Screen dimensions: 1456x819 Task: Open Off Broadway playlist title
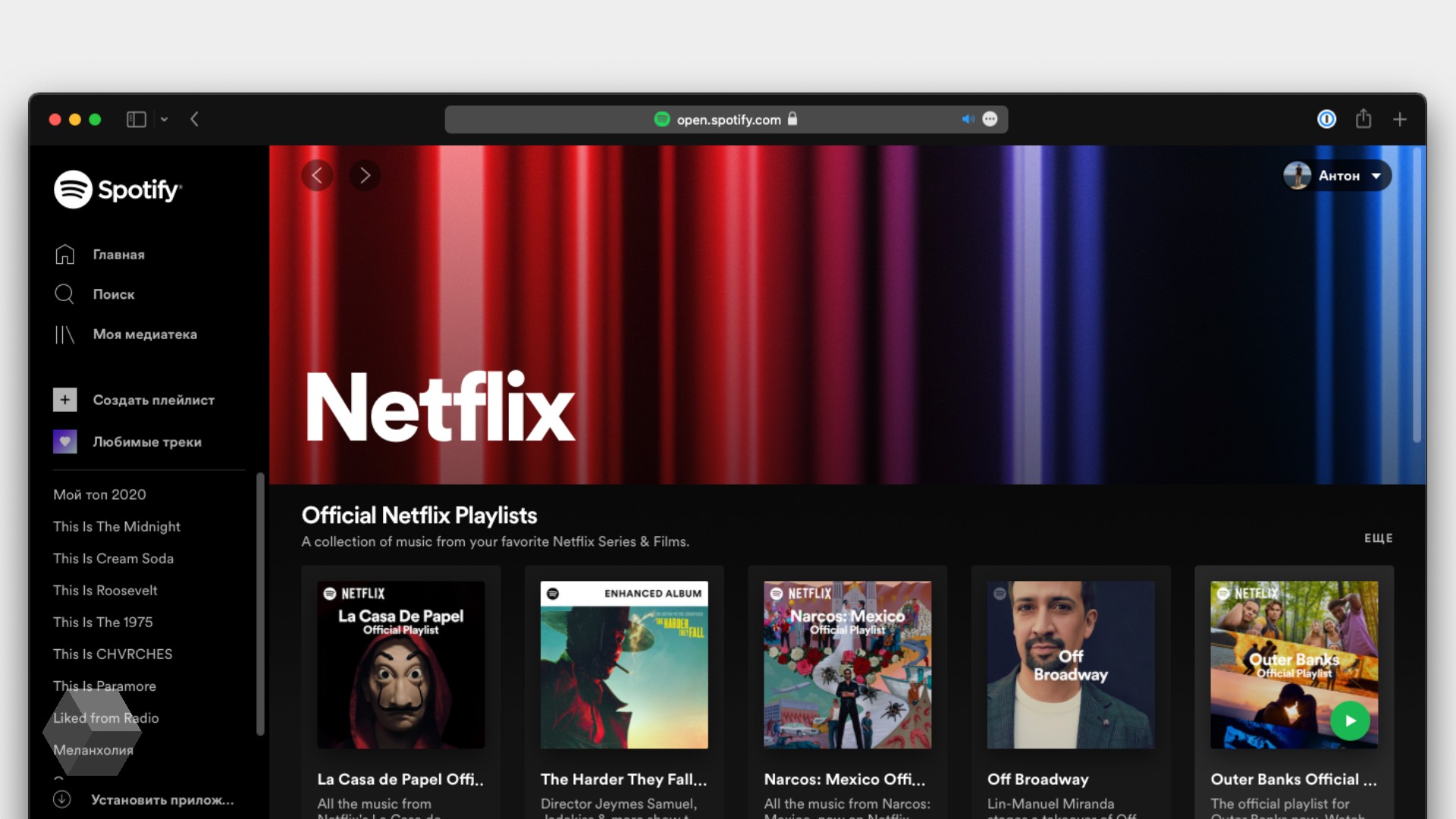(1038, 780)
